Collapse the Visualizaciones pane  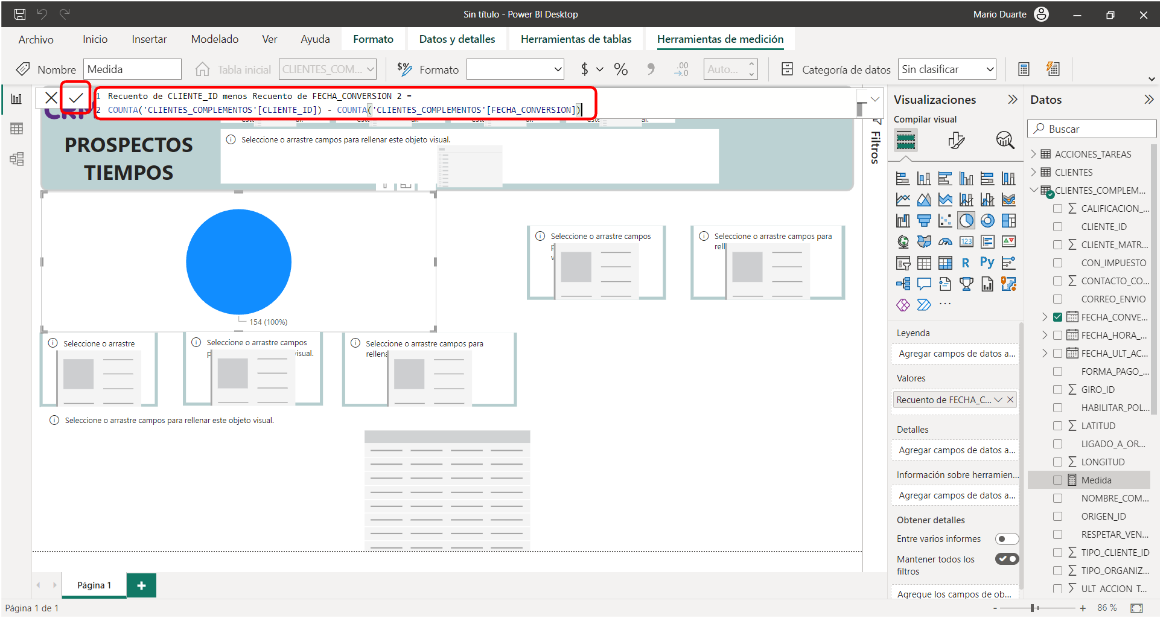tap(1012, 100)
